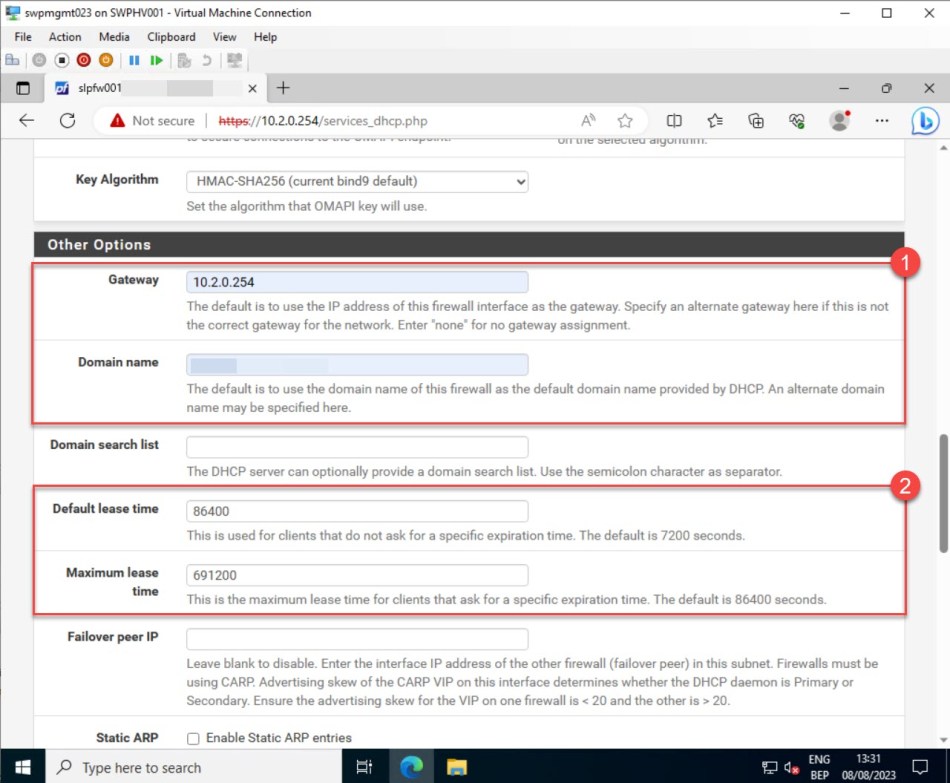Pause the virtual machine via toolbar icon
Screen dimensions: 950x783
[133, 60]
